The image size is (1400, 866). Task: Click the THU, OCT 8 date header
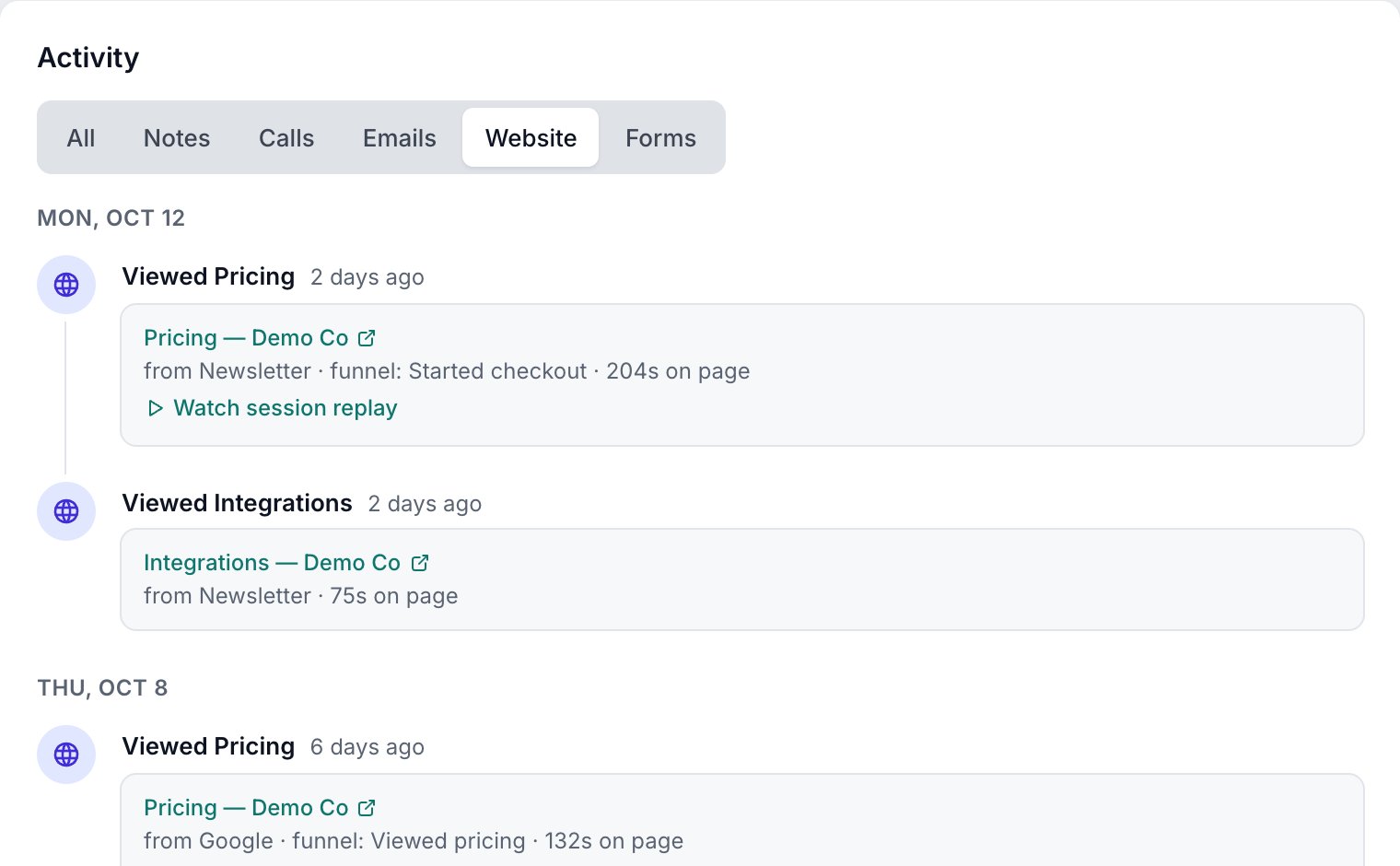click(x=102, y=688)
